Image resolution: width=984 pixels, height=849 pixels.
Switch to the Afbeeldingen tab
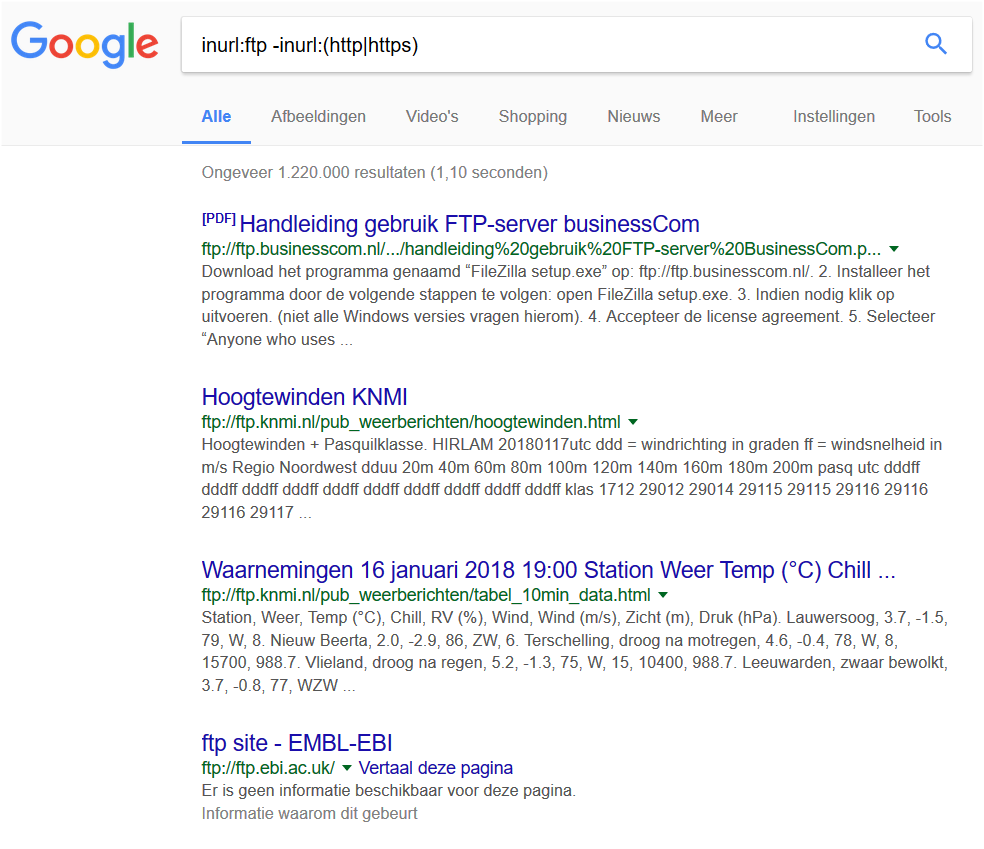tap(318, 116)
